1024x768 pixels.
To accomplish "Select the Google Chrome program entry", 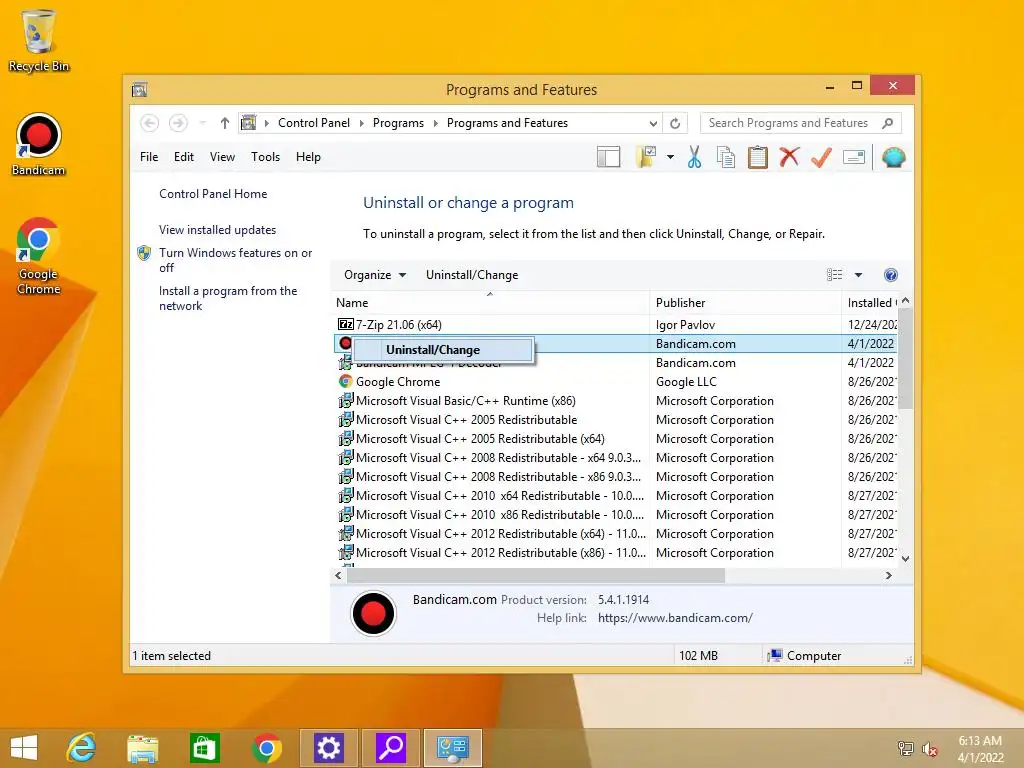I will (x=616, y=381).
